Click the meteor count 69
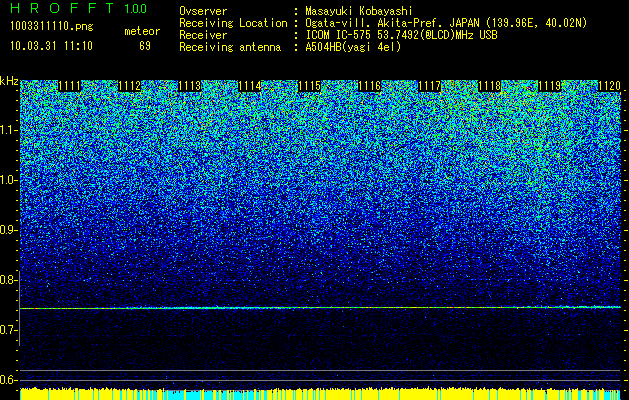 point(145,46)
